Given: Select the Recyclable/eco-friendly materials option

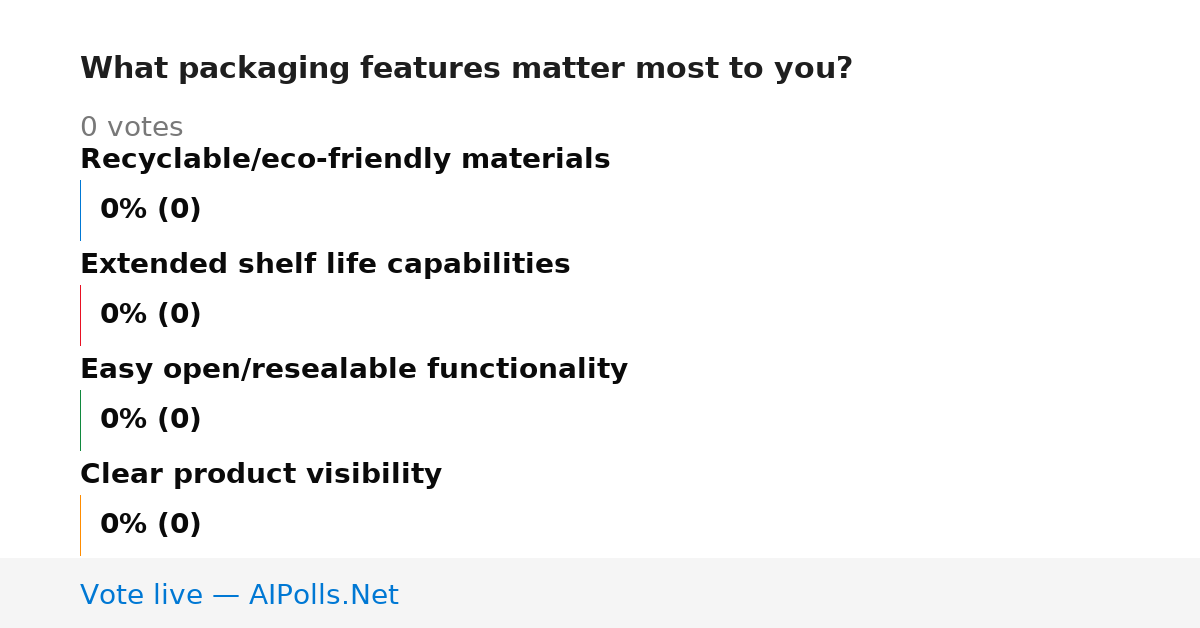Looking at the screenshot, I should (x=345, y=160).
